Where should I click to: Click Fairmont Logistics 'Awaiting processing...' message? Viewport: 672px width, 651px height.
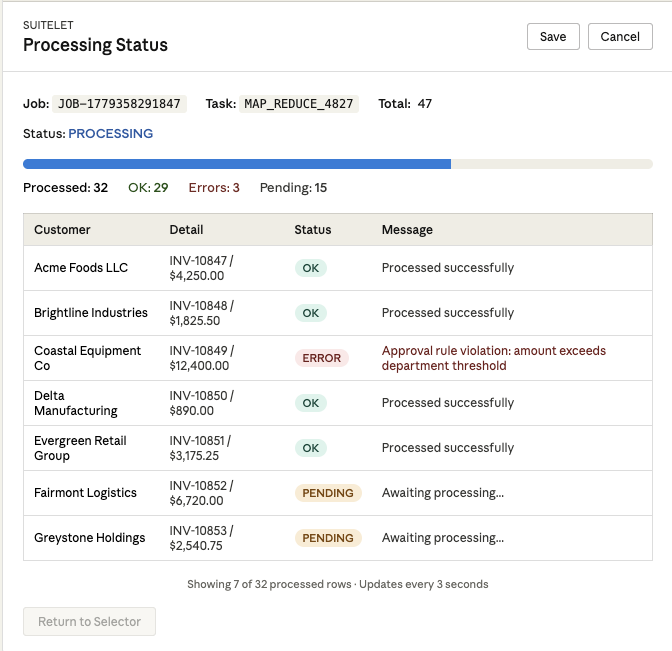pos(443,493)
